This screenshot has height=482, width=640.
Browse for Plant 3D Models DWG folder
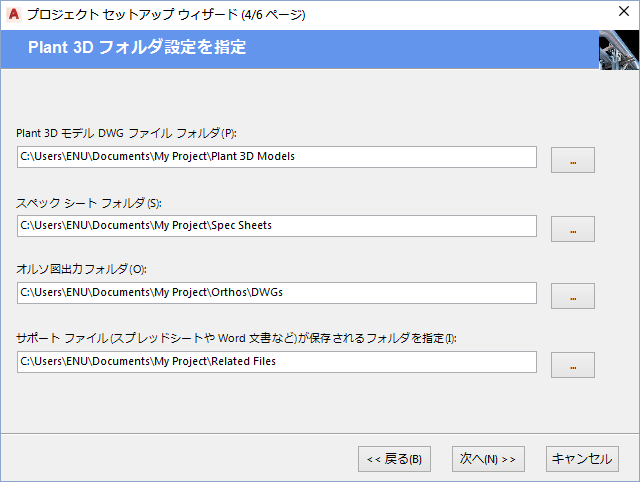[x=573, y=160]
